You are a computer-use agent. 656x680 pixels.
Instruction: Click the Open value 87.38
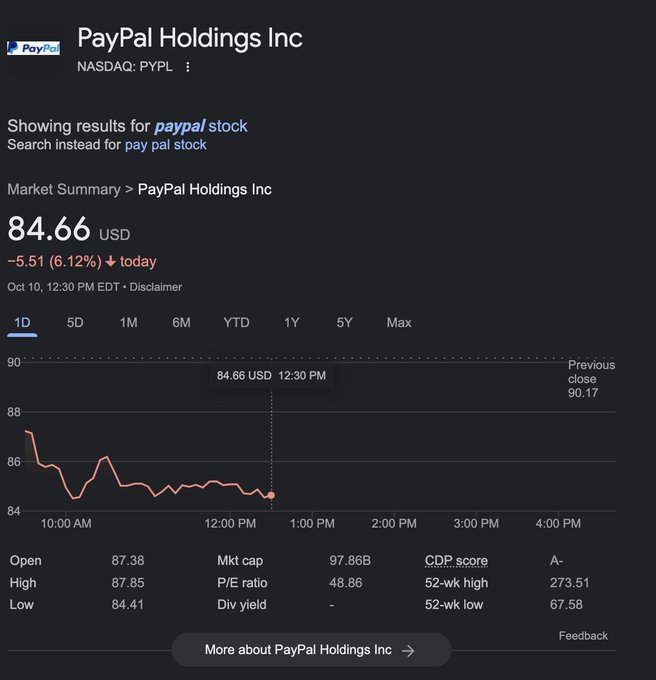pyautogui.click(x=127, y=561)
